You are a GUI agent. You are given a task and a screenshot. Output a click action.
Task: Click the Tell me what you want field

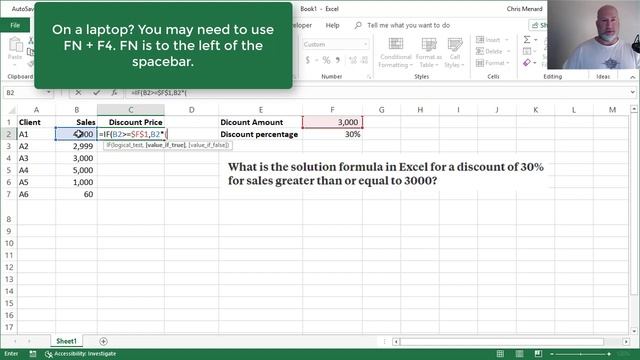tap(408, 25)
